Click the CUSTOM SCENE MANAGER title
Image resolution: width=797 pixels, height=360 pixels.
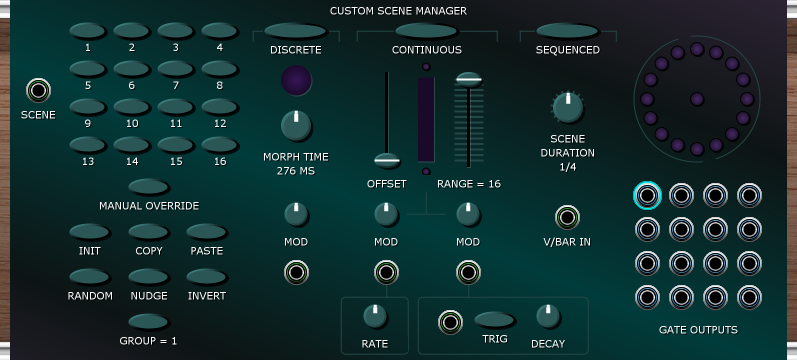[x=398, y=11]
